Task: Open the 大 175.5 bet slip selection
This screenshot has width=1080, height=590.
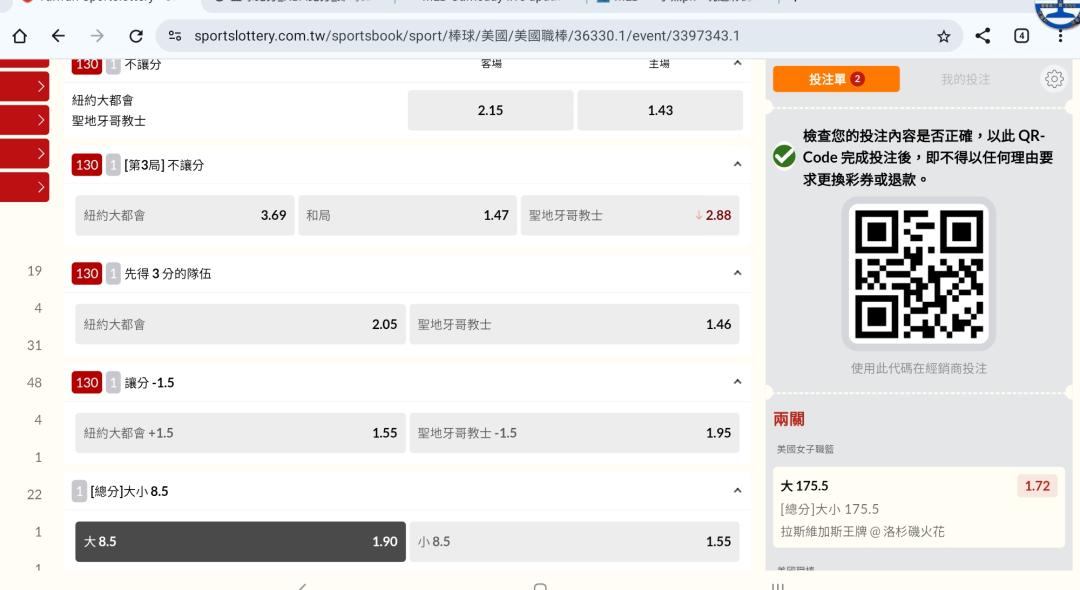Action: (x=919, y=507)
